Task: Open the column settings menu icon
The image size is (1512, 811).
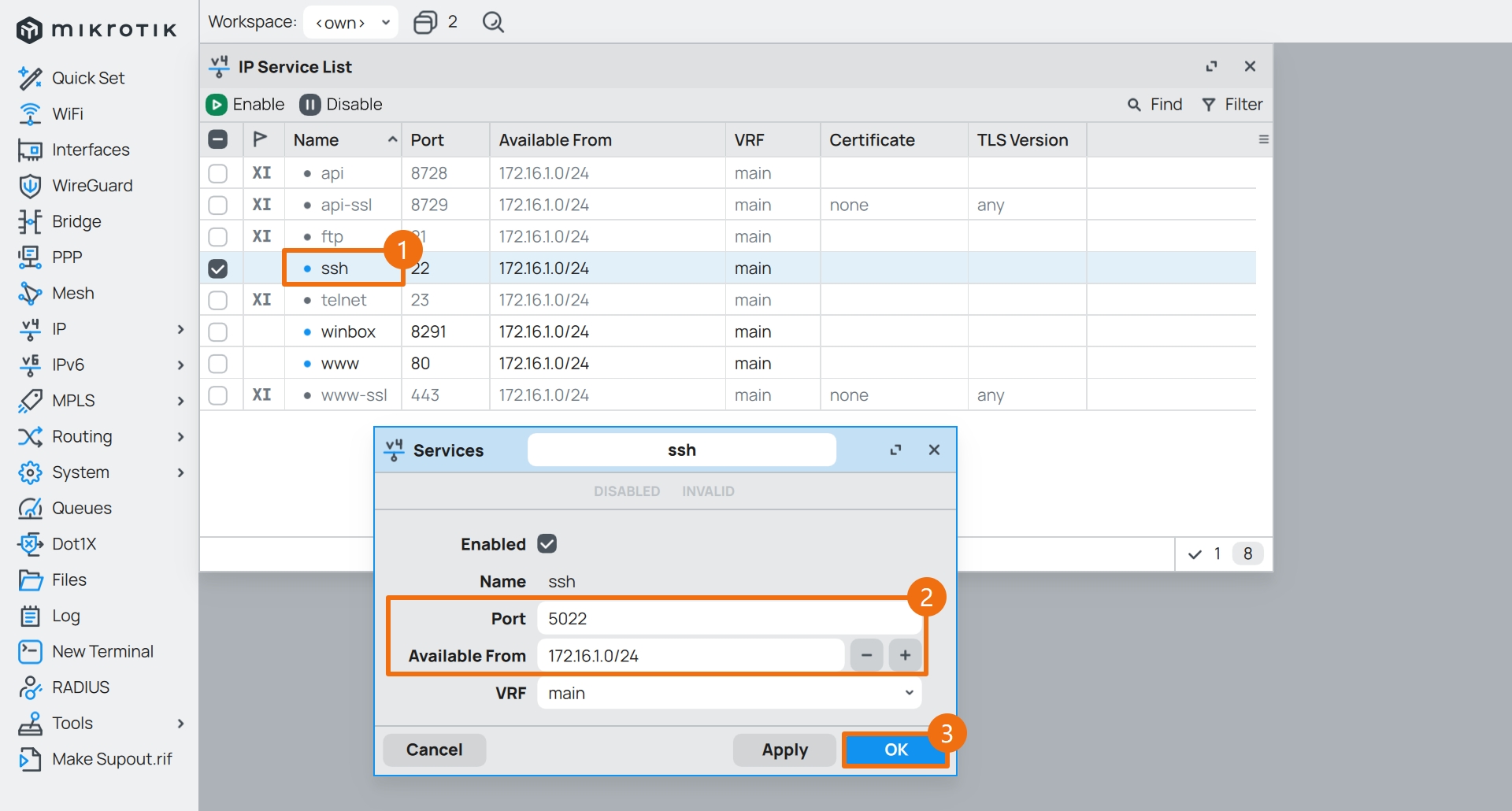Action: click(1264, 139)
